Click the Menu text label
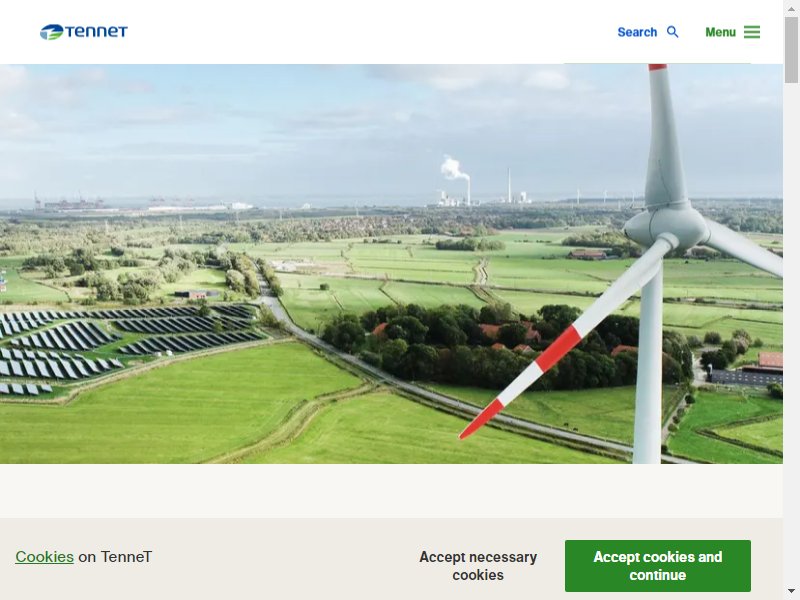800x600 pixels. [720, 32]
